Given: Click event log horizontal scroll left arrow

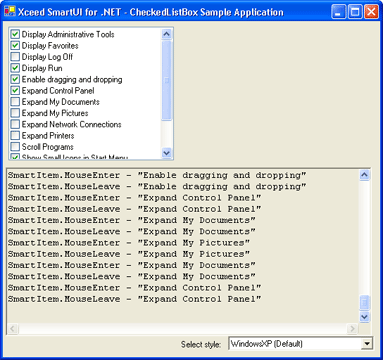Looking at the screenshot, I should pos(13,329).
